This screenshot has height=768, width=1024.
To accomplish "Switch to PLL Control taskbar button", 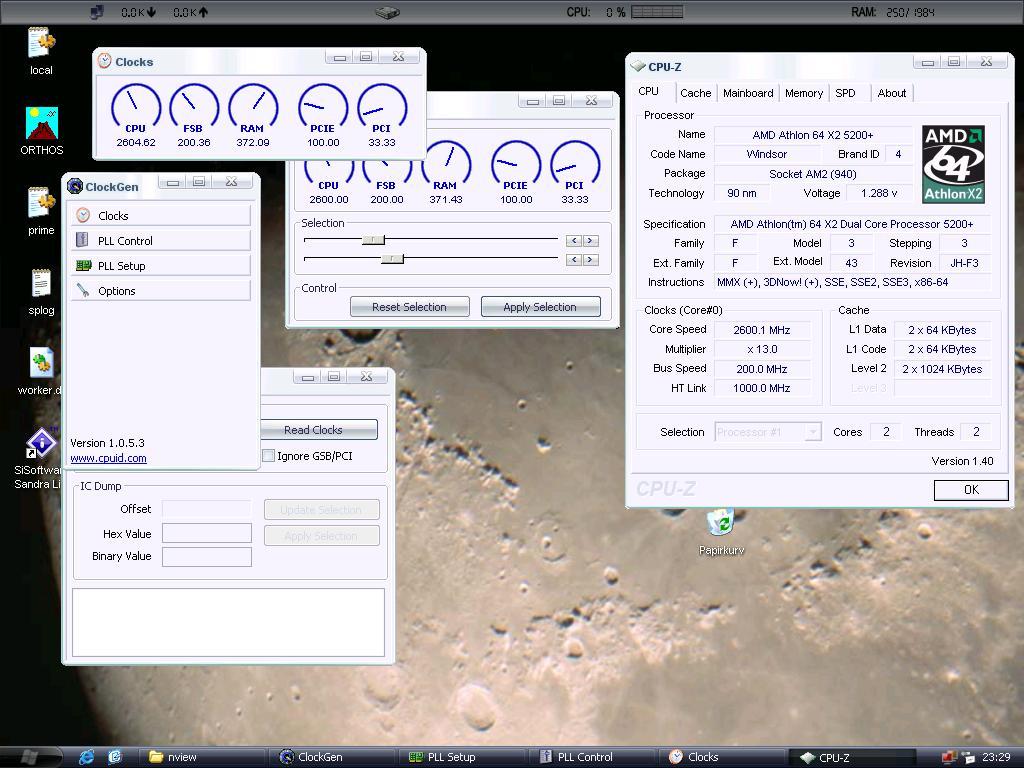I will (x=593, y=757).
